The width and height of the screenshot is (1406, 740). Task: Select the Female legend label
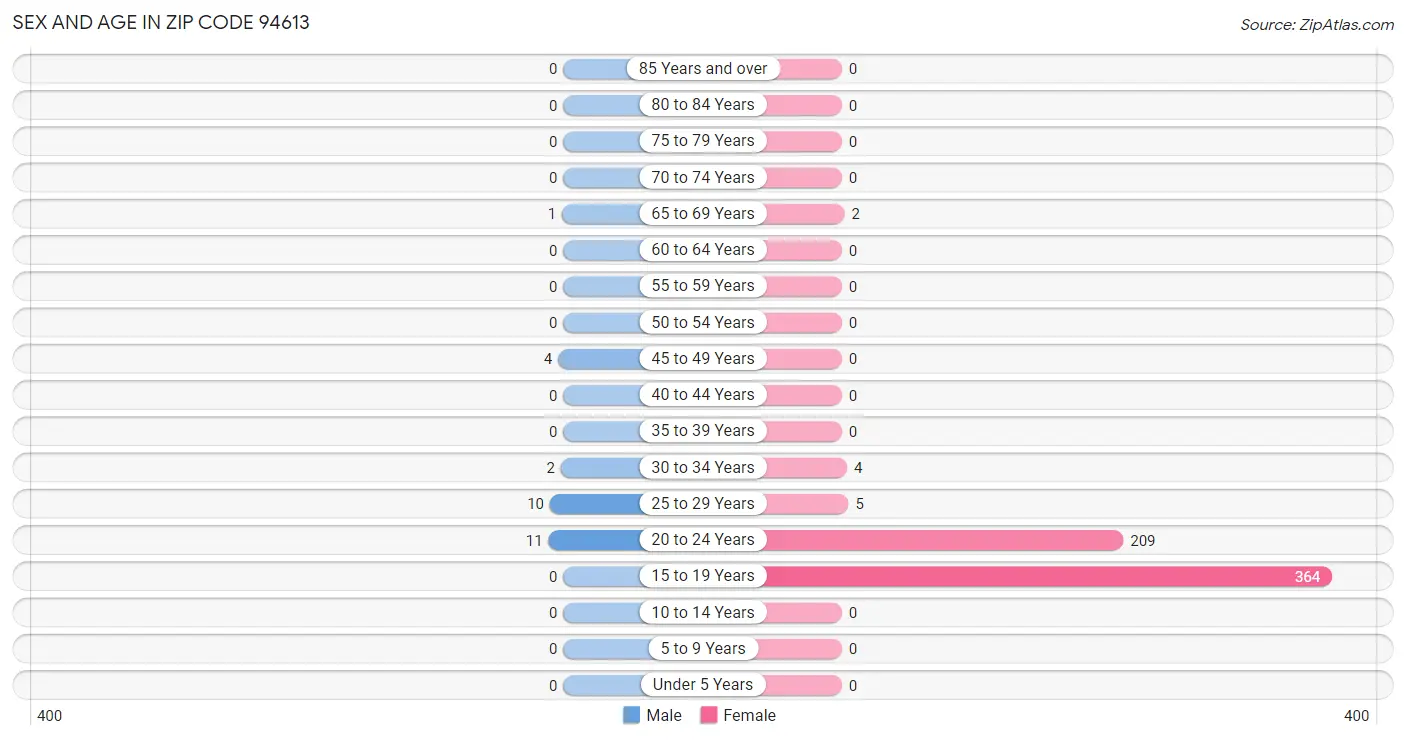click(x=749, y=715)
